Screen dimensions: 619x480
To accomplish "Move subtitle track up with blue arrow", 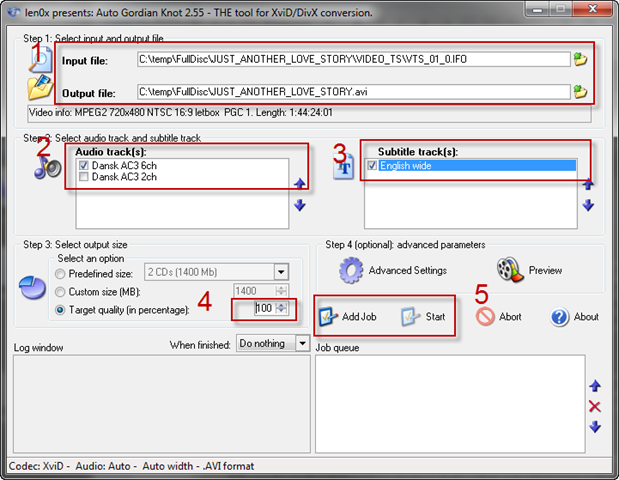I will tap(588, 184).
